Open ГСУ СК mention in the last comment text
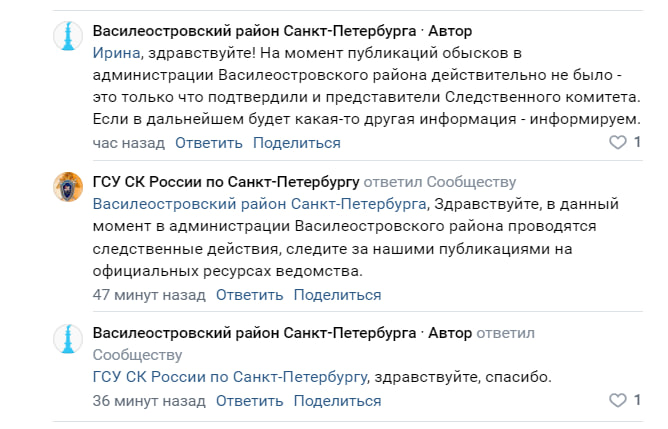668x429 pixels. point(229,378)
